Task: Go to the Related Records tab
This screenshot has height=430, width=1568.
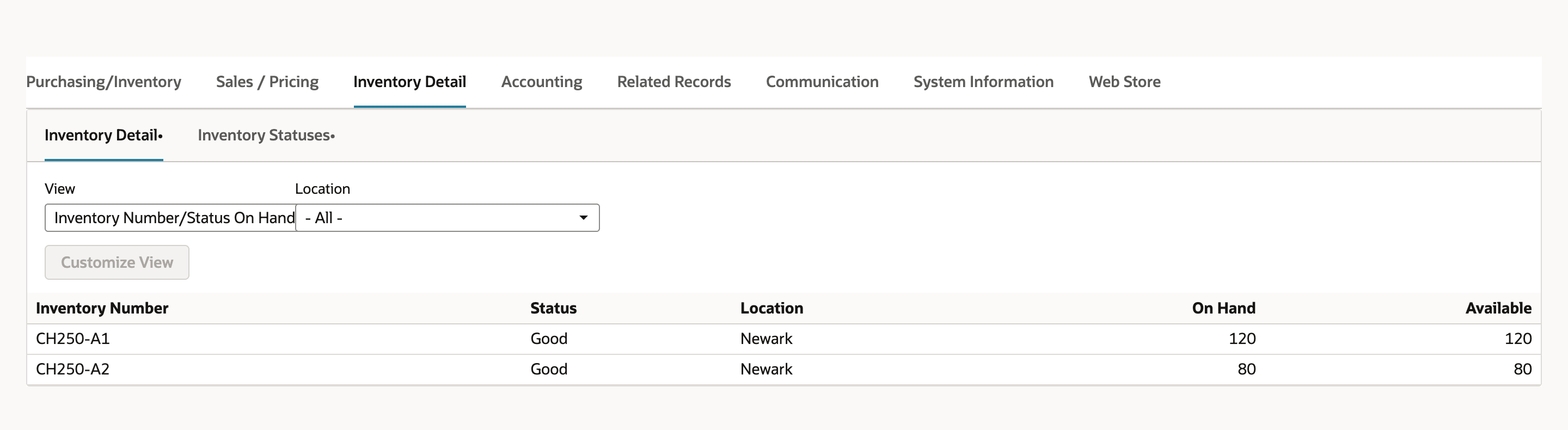Action: pyautogui.click(x=674, y=82)
